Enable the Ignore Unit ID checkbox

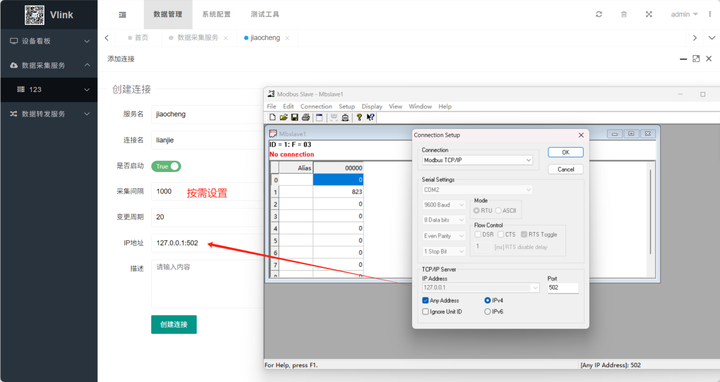tap(425, 311)
